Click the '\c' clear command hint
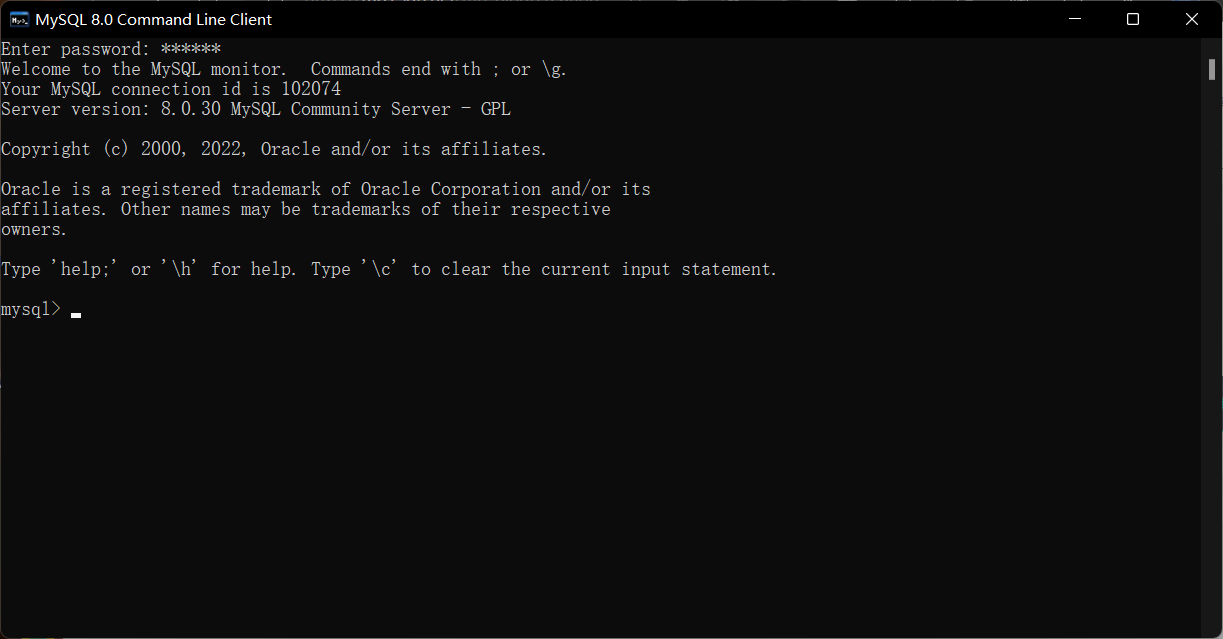 click(x=386, y=269)
